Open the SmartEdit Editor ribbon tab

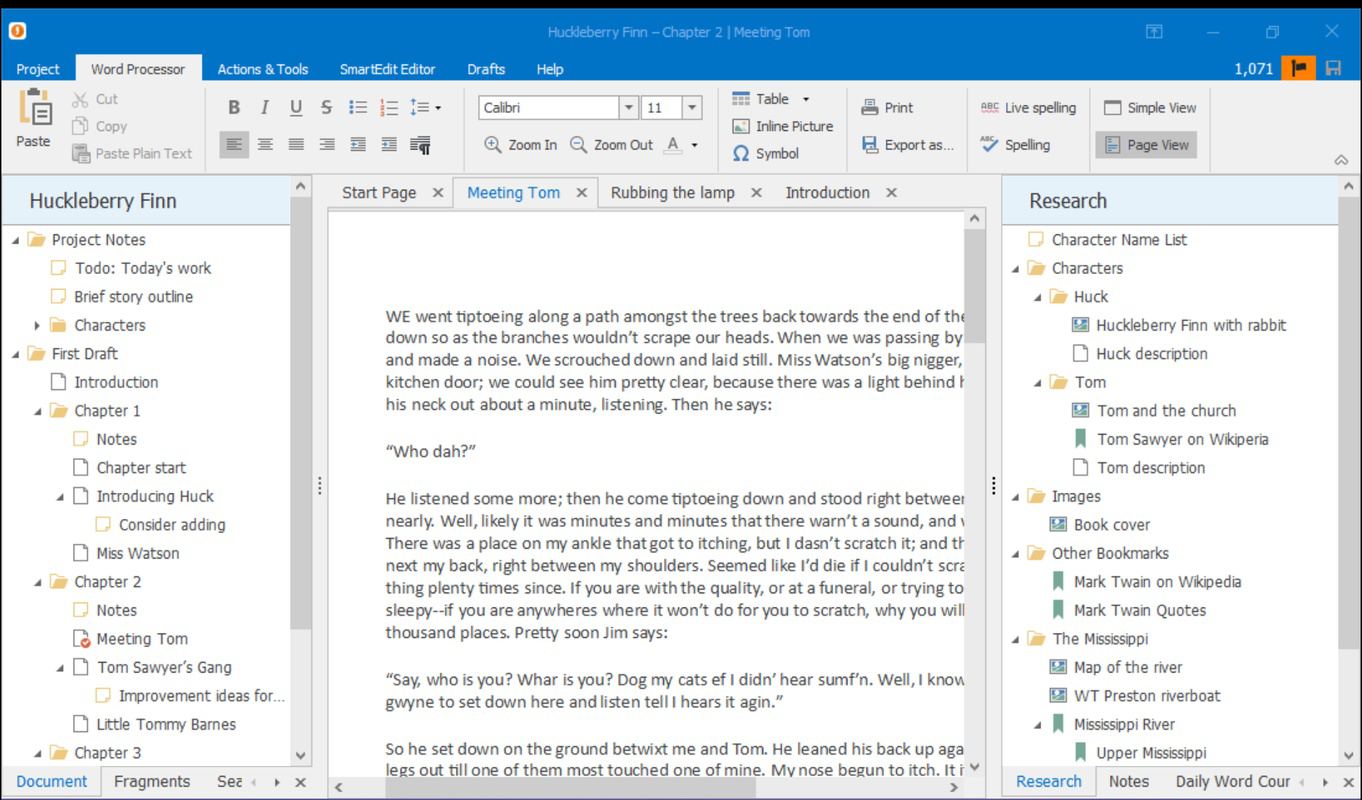pos(388,69)
